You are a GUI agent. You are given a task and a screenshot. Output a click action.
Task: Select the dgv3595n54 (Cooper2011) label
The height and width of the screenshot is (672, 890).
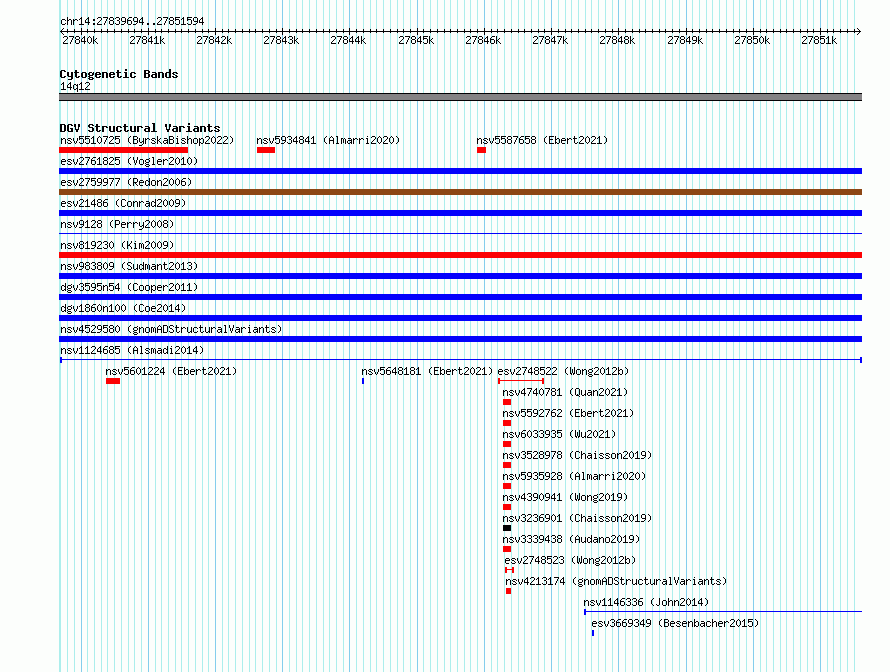click(129, 287)
